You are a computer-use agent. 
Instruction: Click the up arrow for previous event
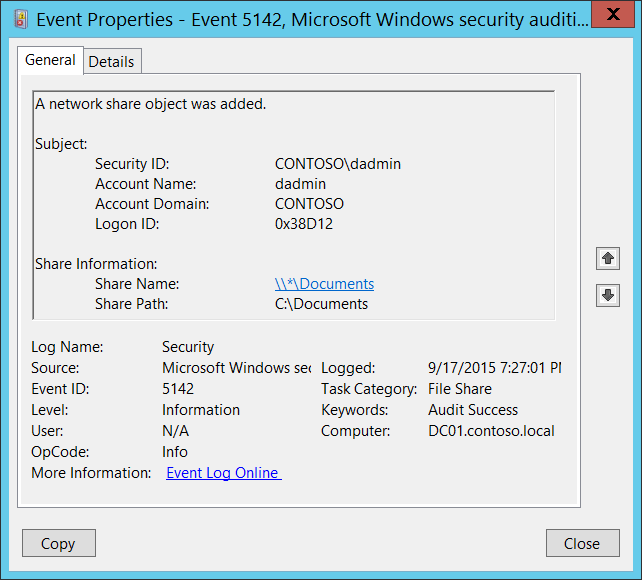(x=607, y=259)
